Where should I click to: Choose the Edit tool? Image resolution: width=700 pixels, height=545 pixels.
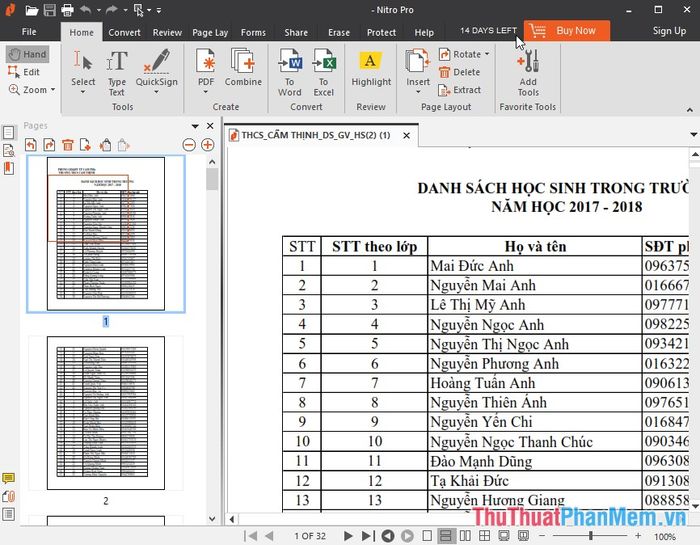tap(24, 72)
